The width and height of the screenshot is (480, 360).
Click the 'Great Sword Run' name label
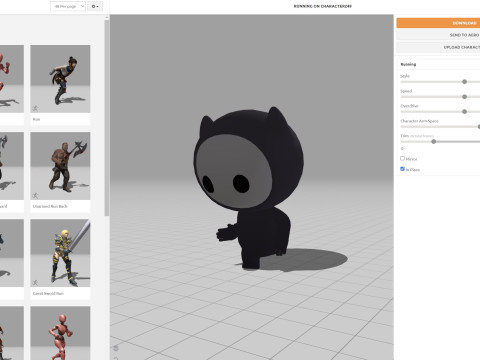click(48, 293)
